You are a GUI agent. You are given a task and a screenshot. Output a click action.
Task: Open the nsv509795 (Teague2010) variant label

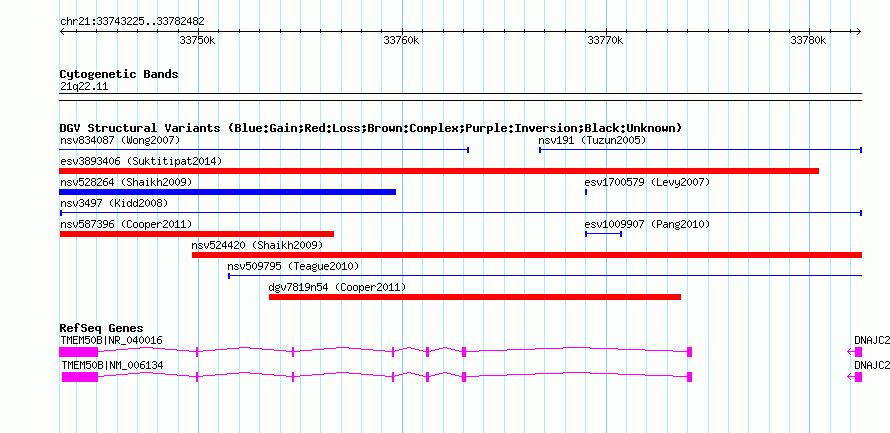pyautogui.click(x=293, y=266)
